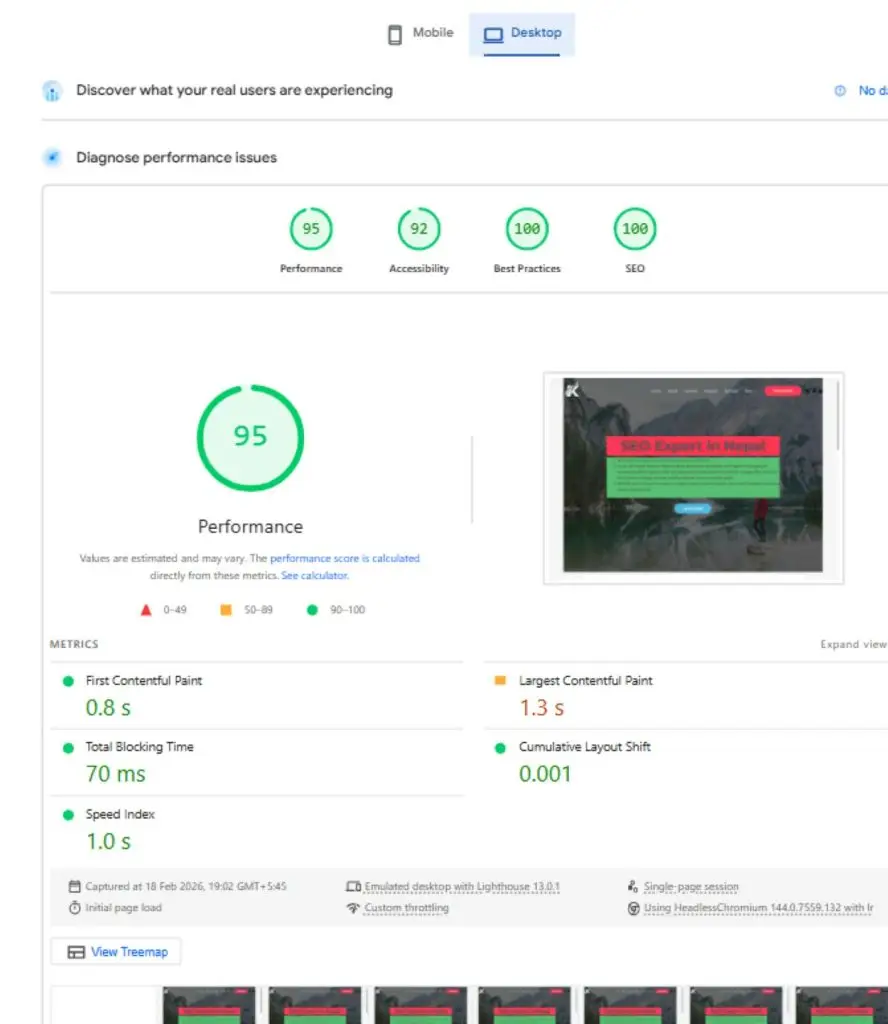Click the page screenshot preview thumbnail

693,477
